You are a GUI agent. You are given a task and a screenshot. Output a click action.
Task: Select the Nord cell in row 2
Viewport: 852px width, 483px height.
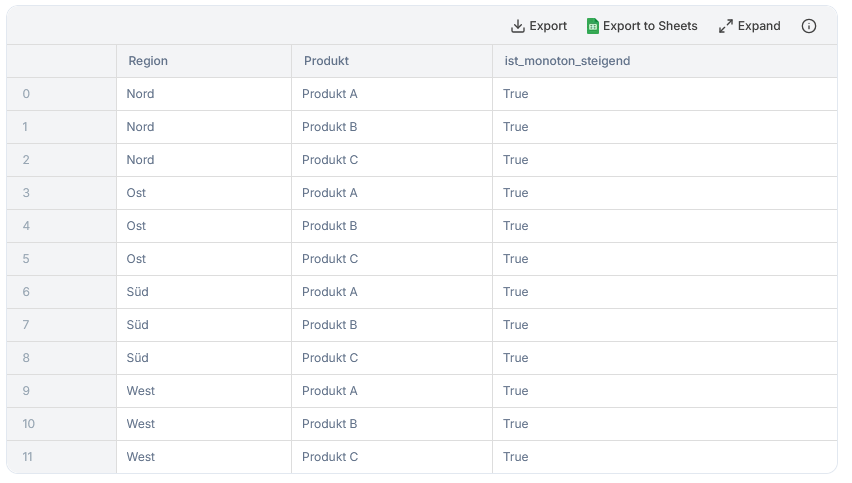pos(140,160)
